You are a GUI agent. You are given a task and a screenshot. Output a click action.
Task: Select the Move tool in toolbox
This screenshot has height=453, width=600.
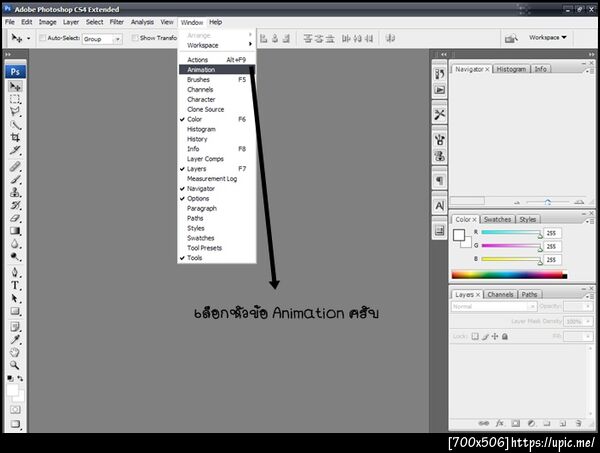15,86
